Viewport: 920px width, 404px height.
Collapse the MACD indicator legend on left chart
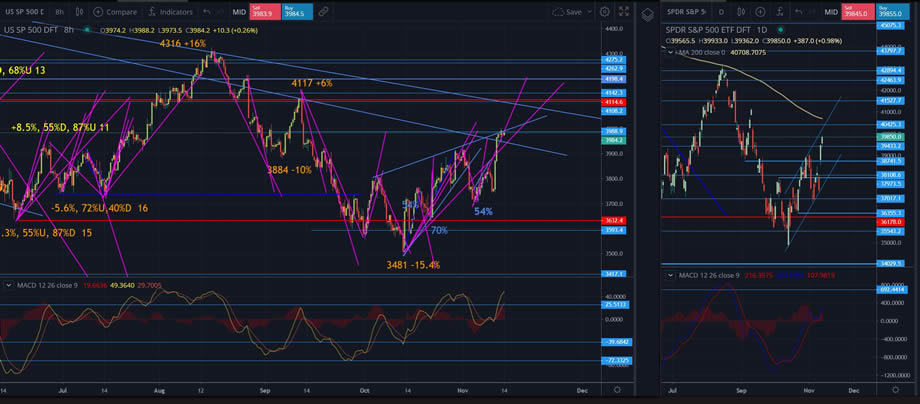9,284
